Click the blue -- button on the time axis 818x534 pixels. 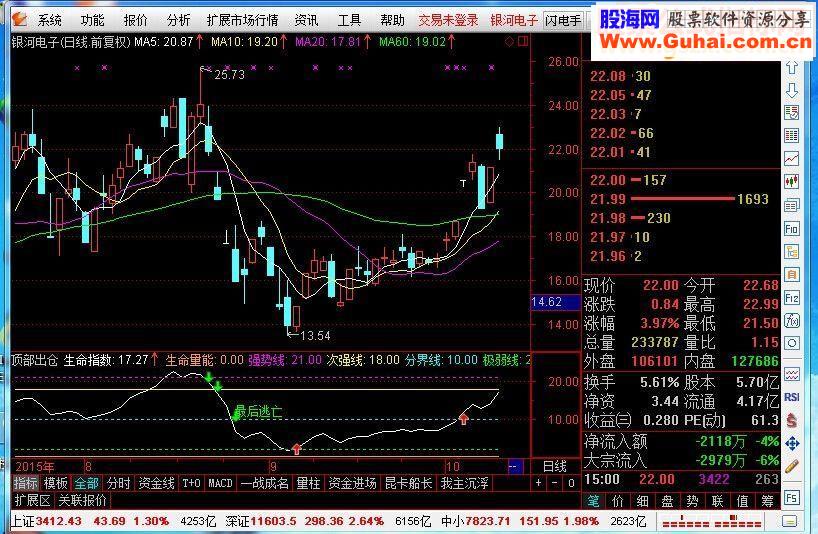click(515, 466)
